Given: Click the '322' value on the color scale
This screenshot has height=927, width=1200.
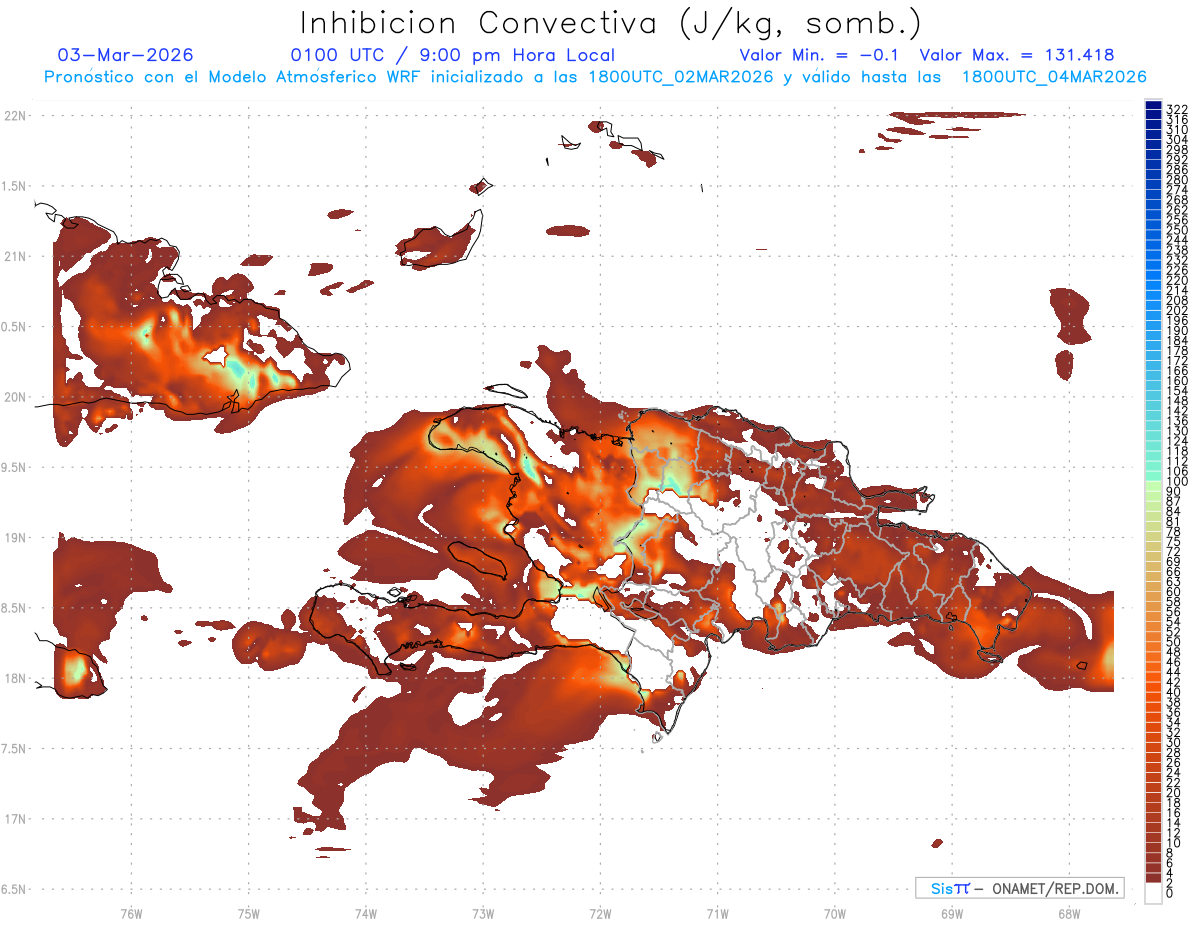Looking at the screenshot, I should [1176, 108].
